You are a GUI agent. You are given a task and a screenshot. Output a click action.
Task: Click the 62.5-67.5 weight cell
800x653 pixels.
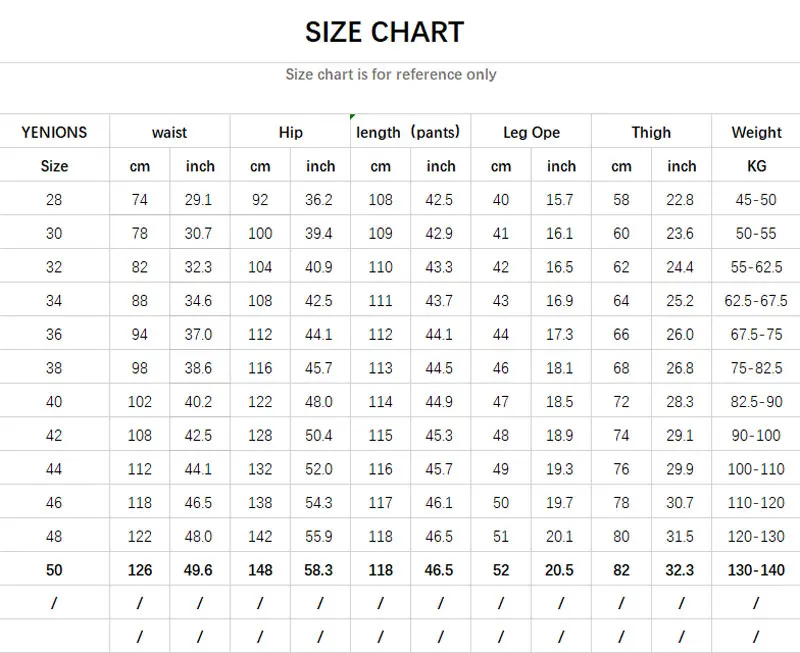point(756,300)
